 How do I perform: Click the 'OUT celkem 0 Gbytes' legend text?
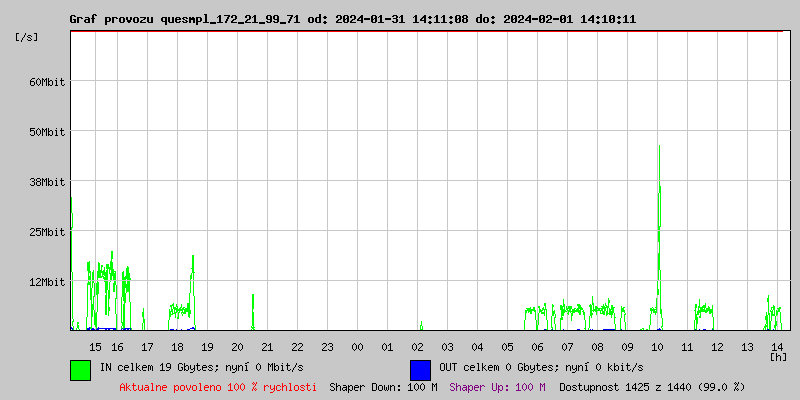(541, 368)
